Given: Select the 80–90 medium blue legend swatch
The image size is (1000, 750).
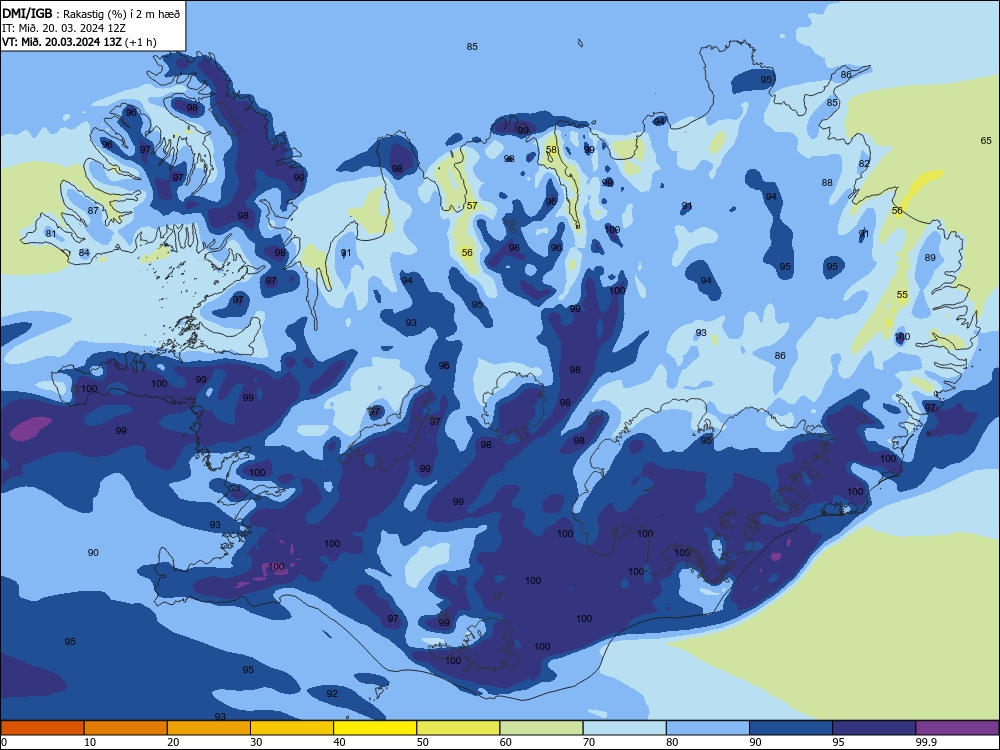Looking at the screenshot, I should [x=708, y=728].
